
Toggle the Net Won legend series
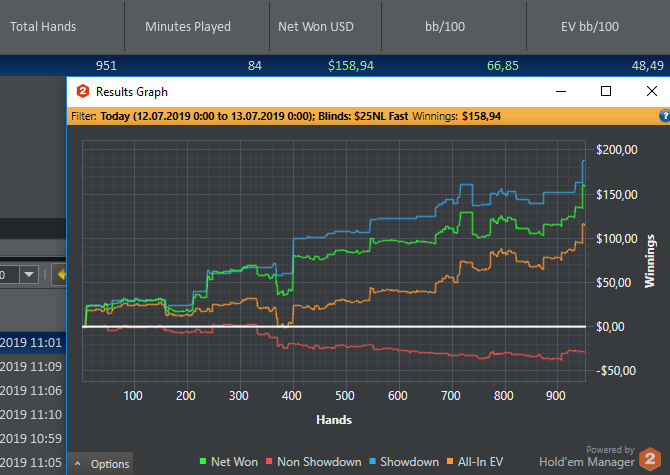[x=229, y=462]
